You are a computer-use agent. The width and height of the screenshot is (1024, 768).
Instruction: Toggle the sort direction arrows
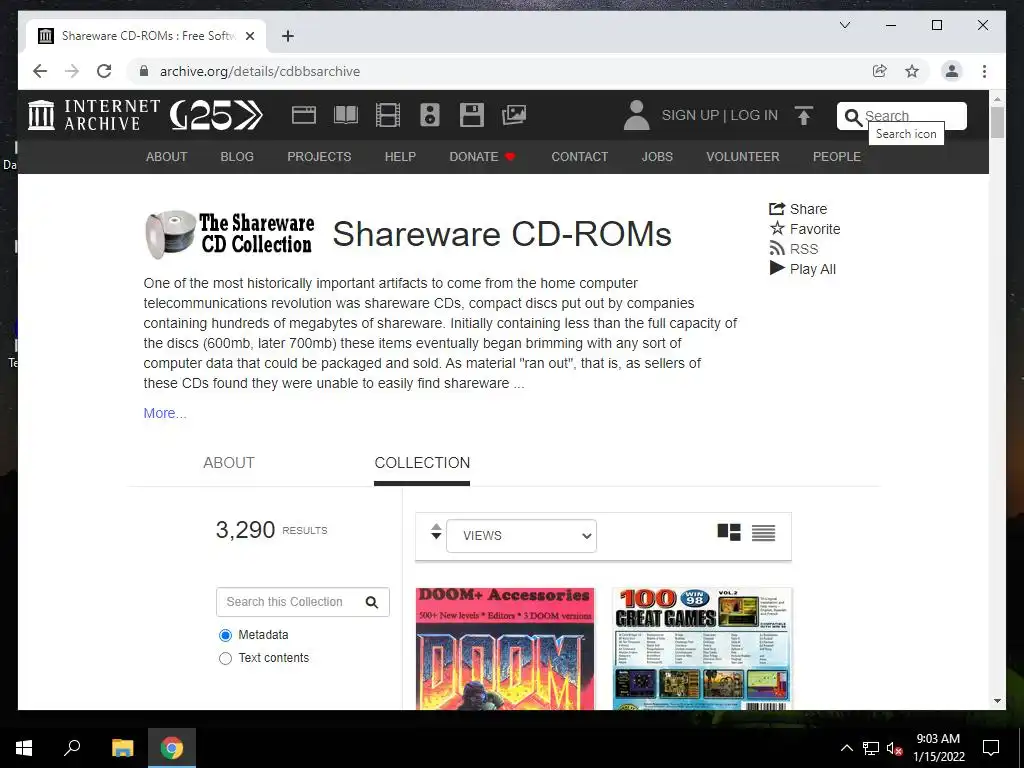tap(436, 532)
